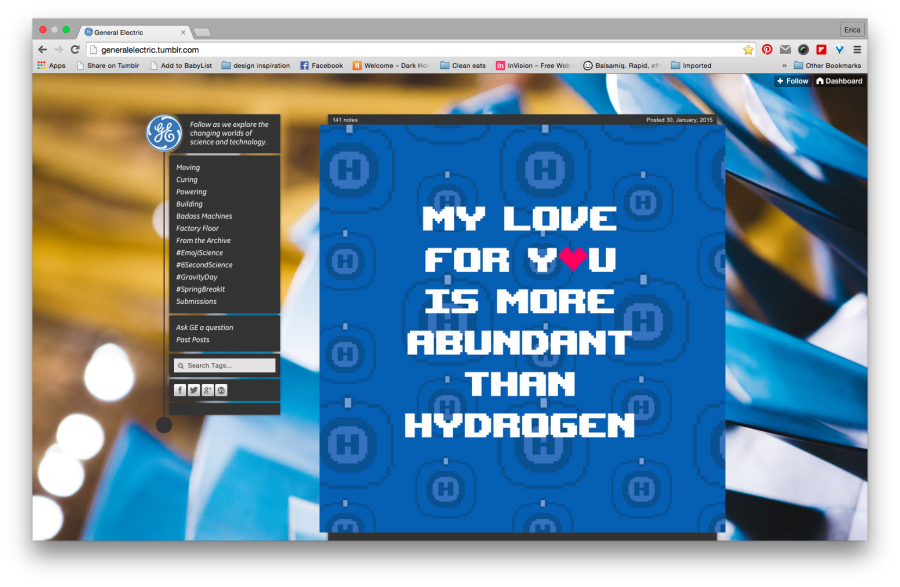The width and height of the screenshot is (900, 587).
Task: Reload the page with the refresh icon
Action: pos(75,49)
